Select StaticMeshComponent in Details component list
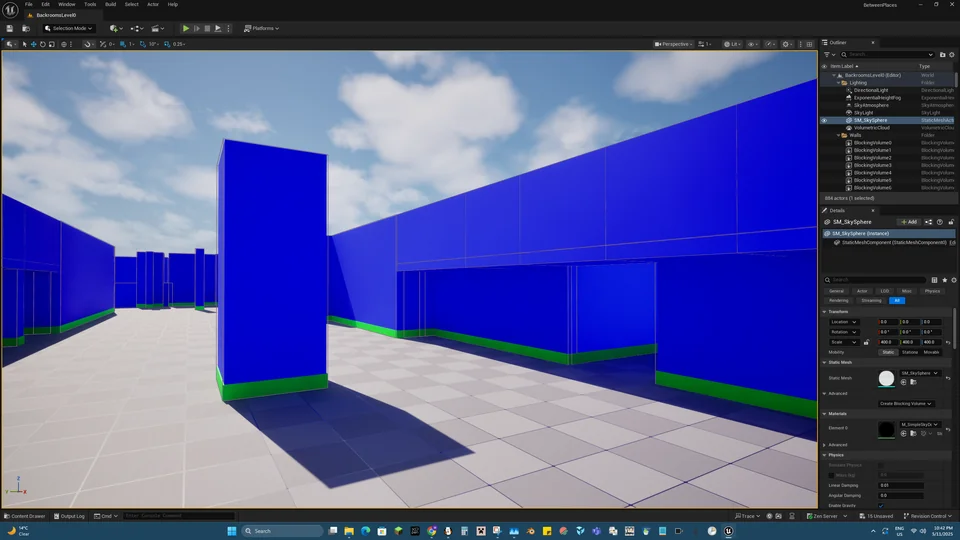 [894, 242]
